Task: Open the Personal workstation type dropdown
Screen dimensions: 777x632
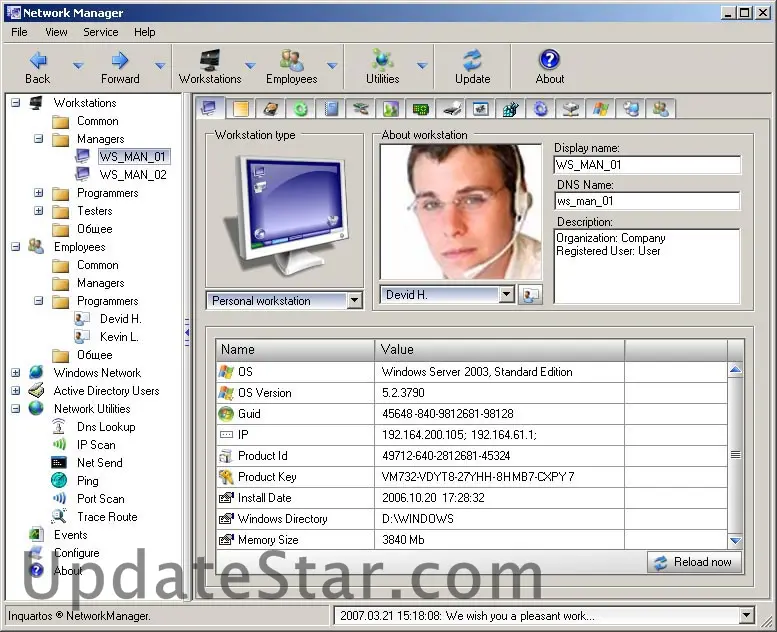Action: coord(354,300)
